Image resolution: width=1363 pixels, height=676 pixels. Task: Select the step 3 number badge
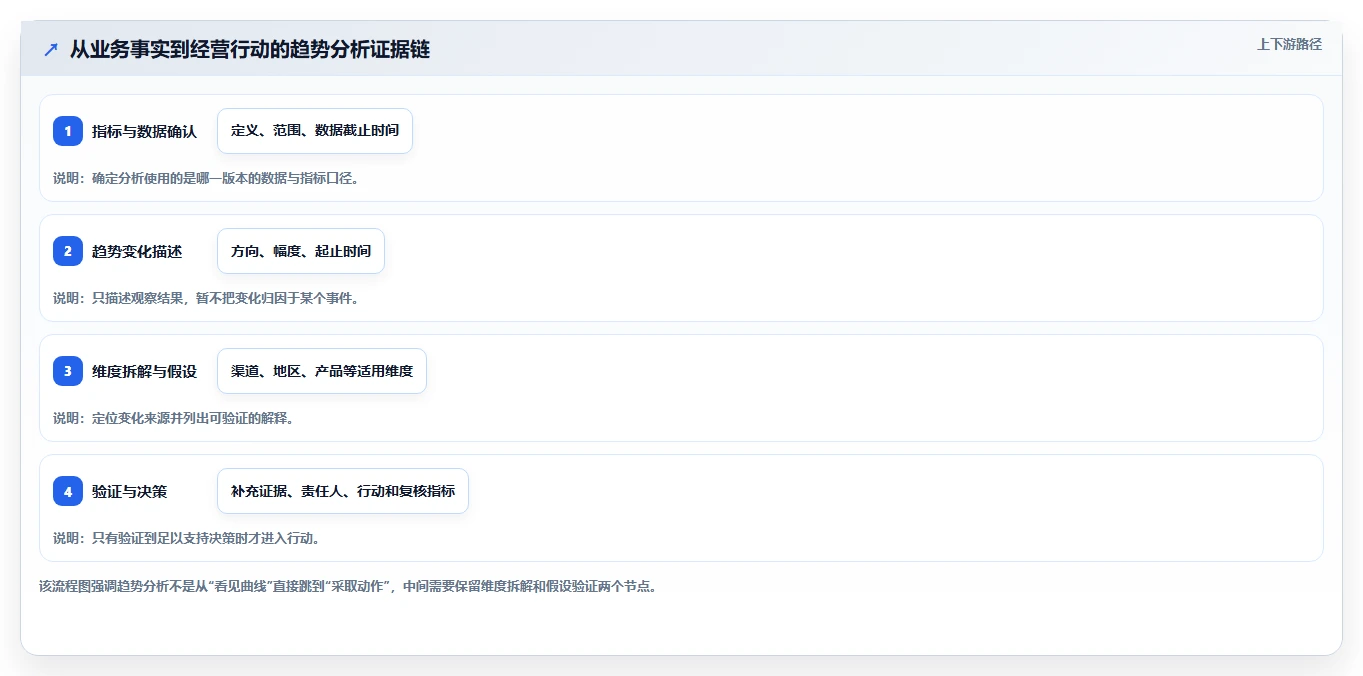click(x=68, y=371)
